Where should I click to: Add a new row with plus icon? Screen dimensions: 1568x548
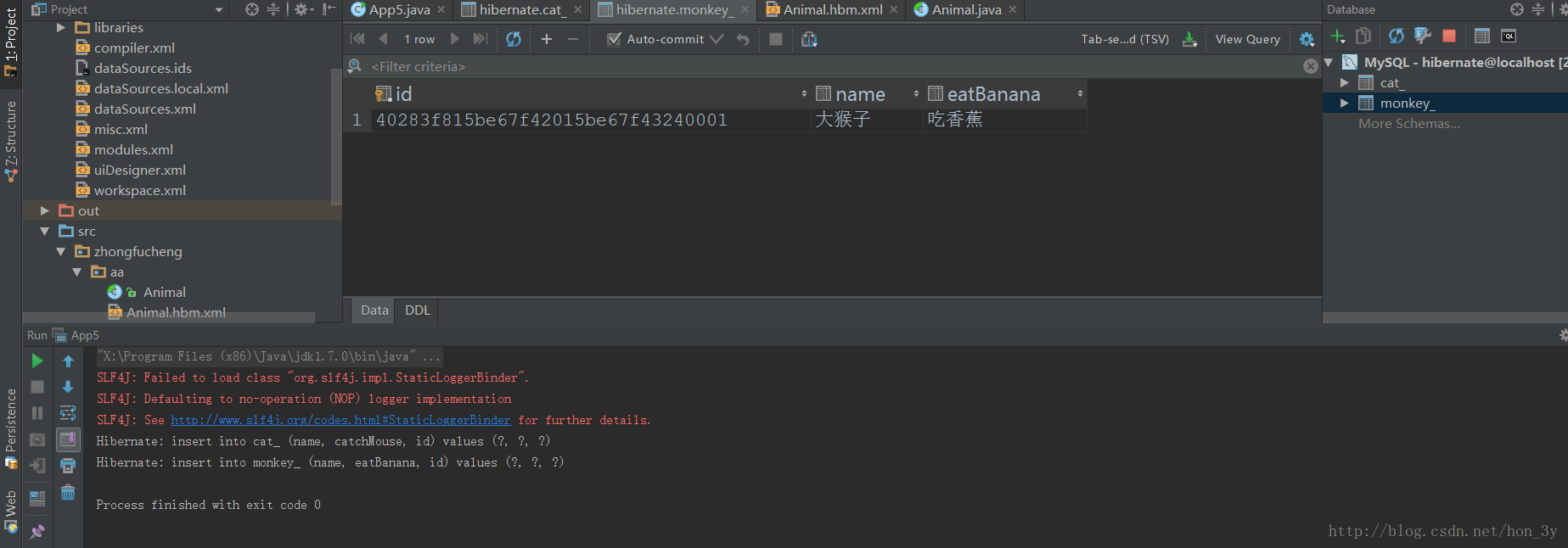coord(547,39)
